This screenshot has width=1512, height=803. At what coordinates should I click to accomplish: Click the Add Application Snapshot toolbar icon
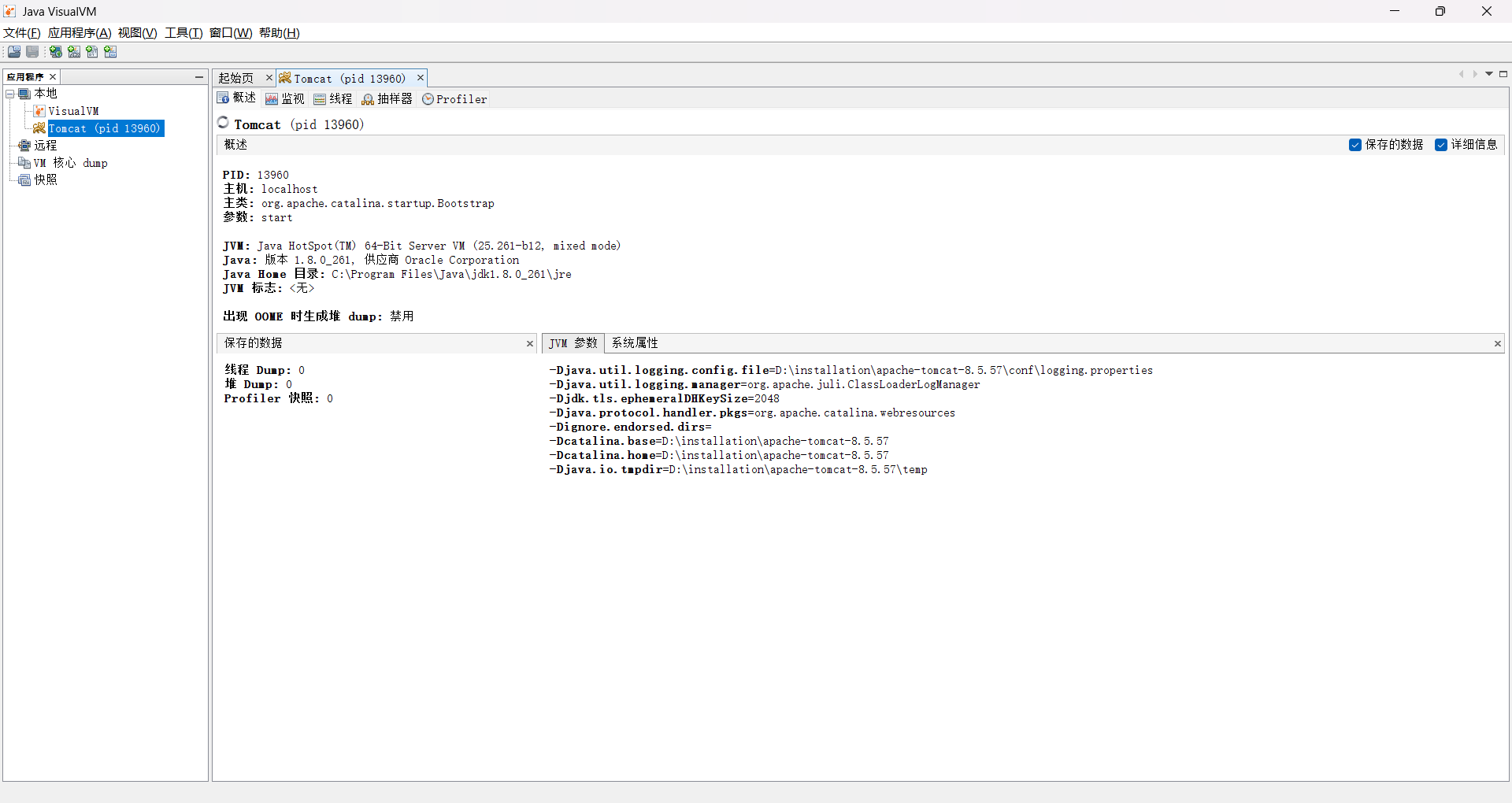click(x=110, y=52)
